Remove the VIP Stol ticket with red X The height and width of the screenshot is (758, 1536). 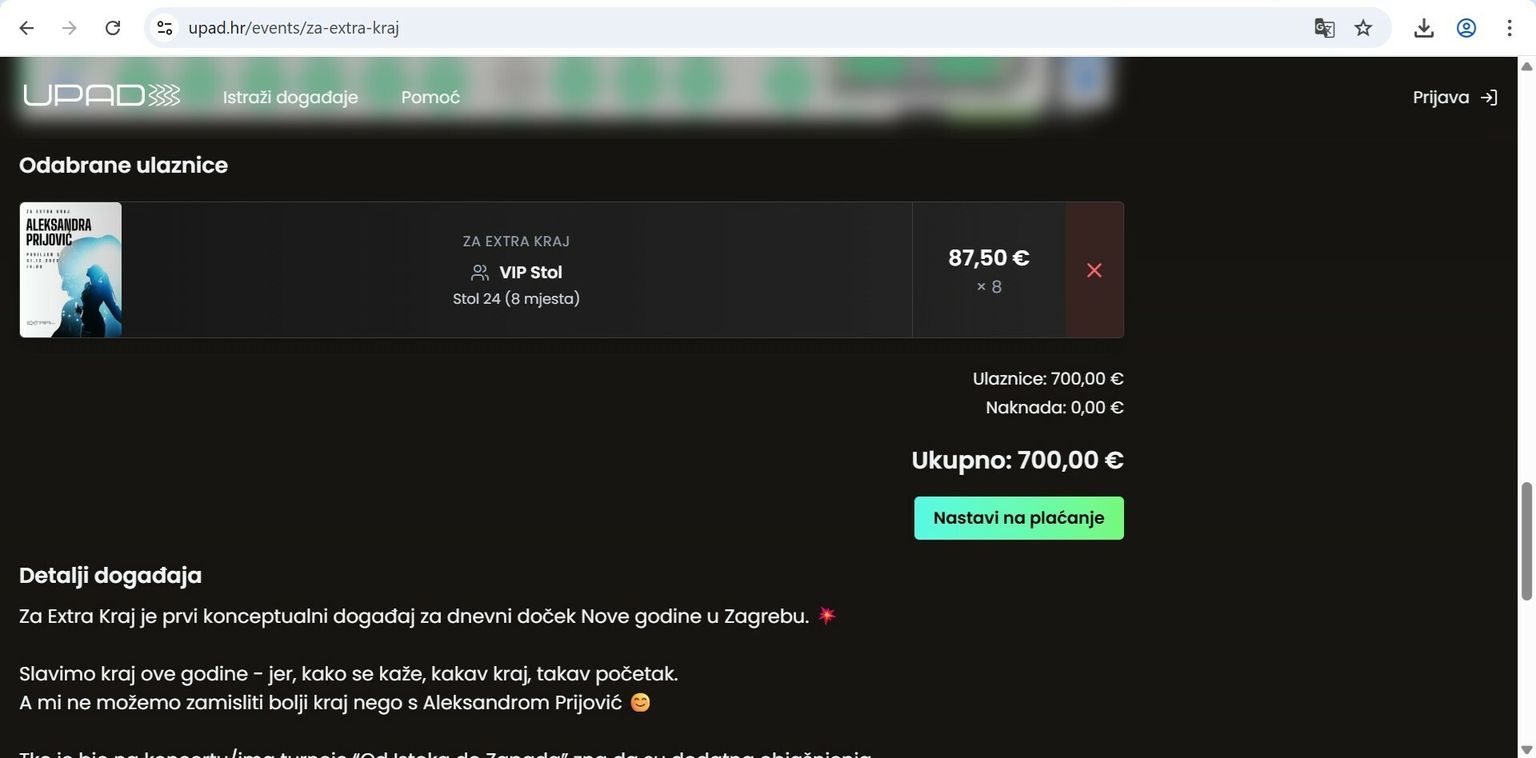point(1094,270)
